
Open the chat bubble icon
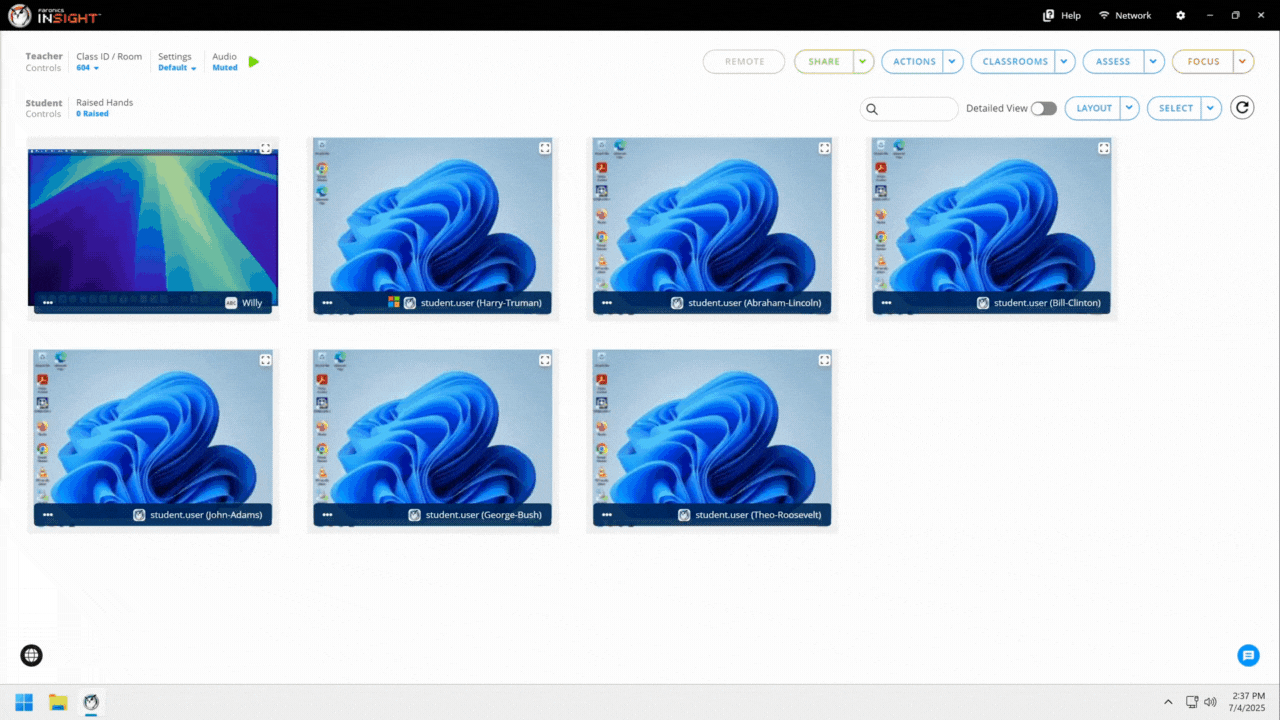[1248, 655]
